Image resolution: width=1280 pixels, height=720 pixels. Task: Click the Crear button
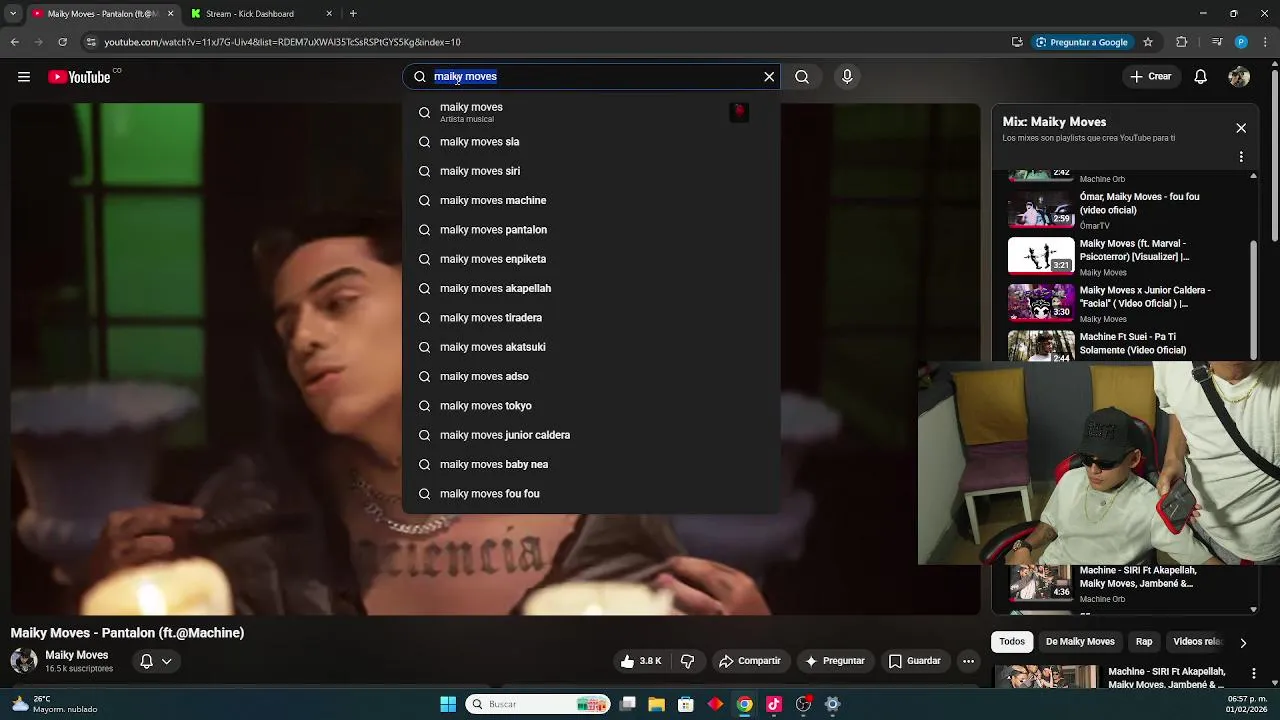pyautogui.click(x=1150, y=77)
